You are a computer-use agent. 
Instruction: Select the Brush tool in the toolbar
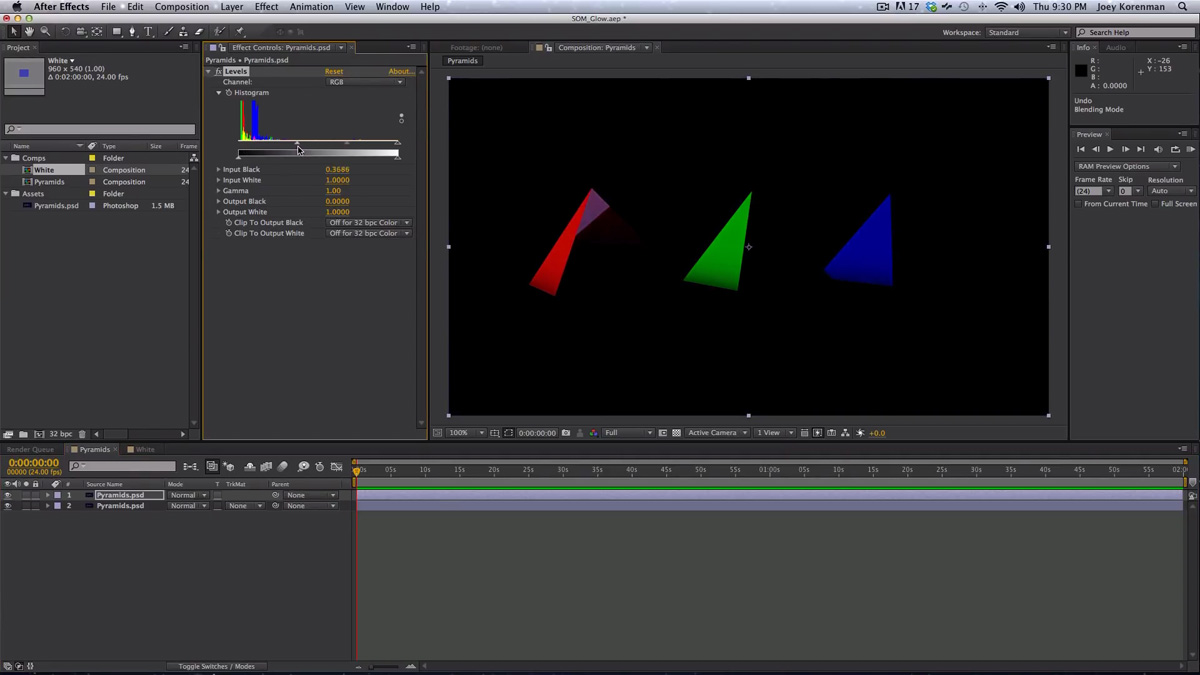(x=169, y=30)
